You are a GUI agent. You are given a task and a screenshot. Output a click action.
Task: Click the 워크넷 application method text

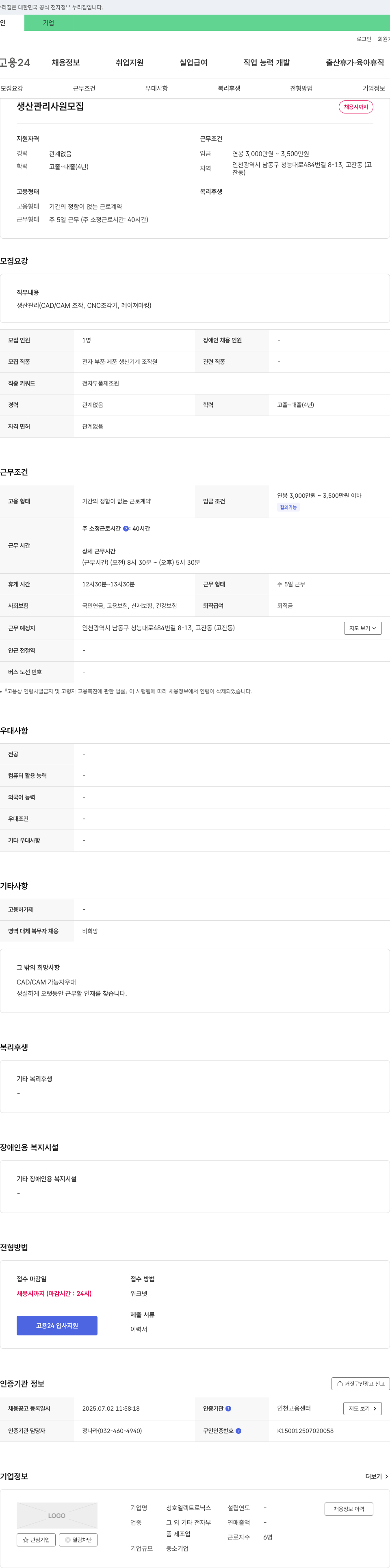click(139, 1294)
